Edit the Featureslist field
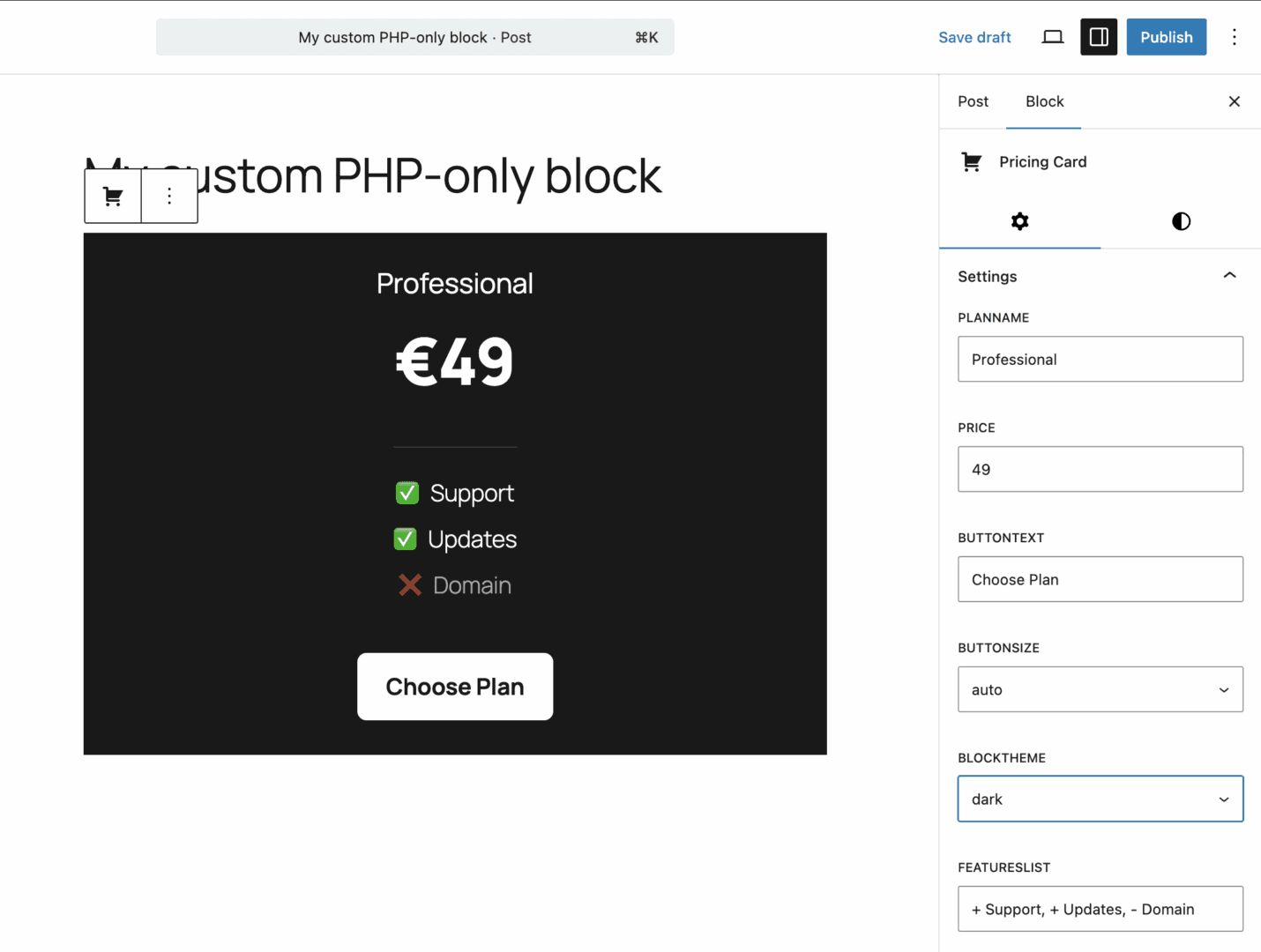 pyautogui.click(x=1100, y=909)
